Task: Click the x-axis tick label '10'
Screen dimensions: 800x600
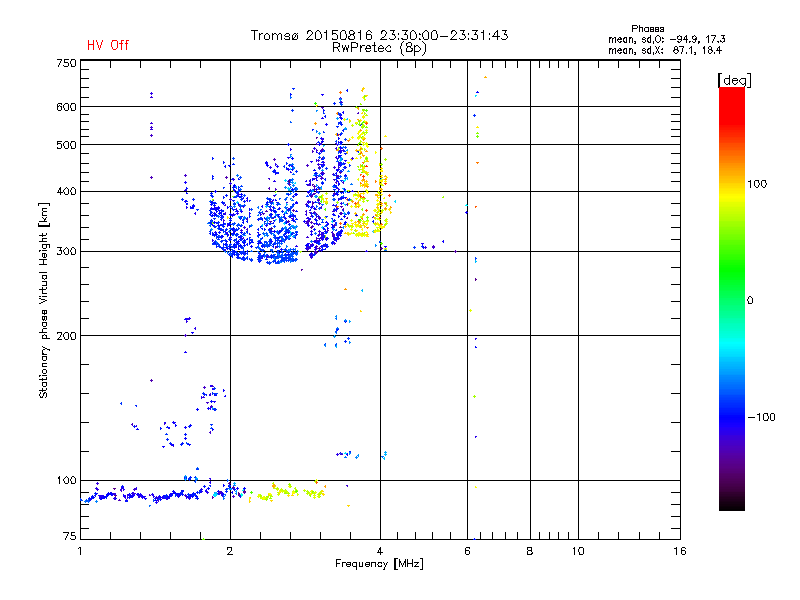Action: tap(578, 551)
